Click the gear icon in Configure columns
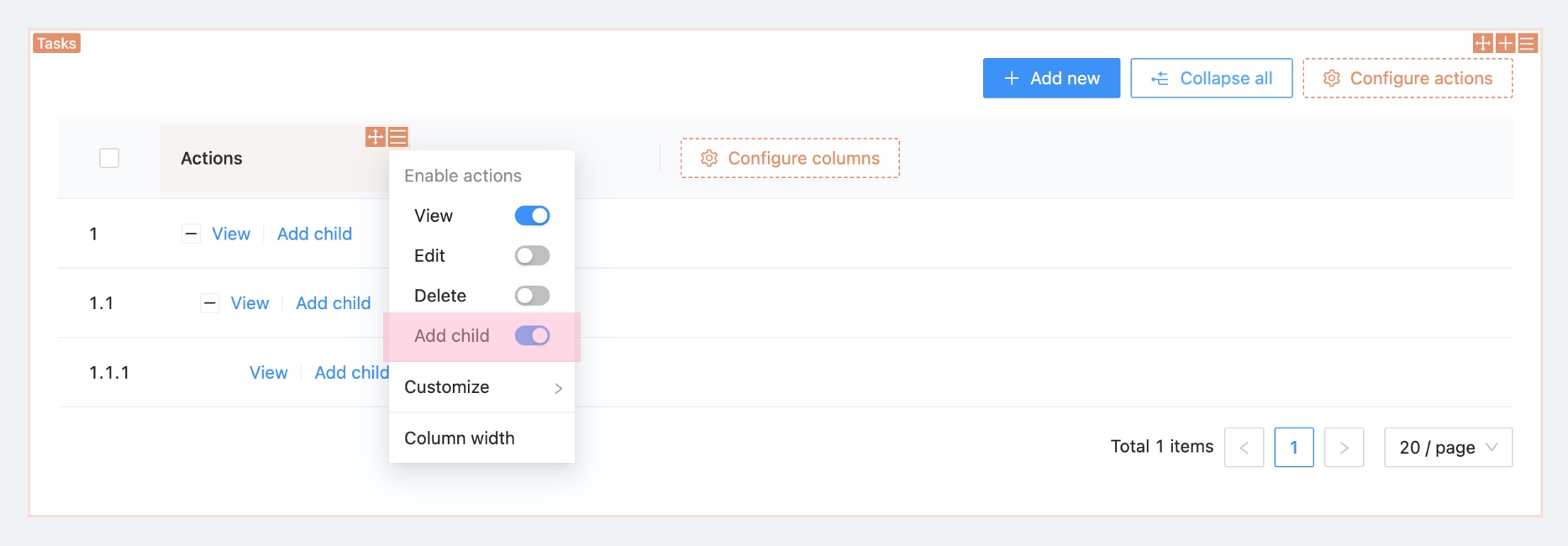This screenshot has width=1568, height=546. [709, 158]
